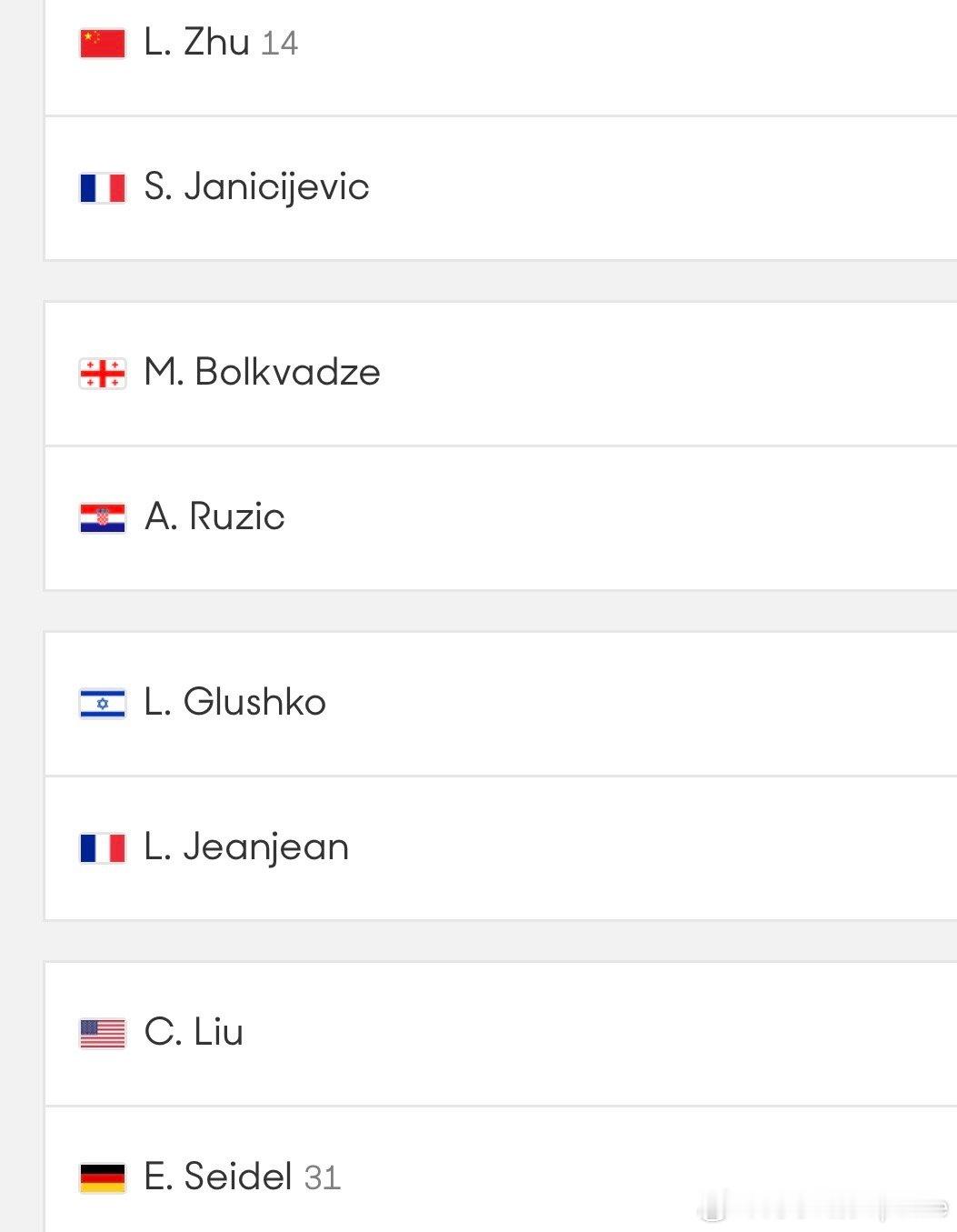The image size is (957, 1232).
Task: Click the USA flag beside C. Liu
Action: (x=102, y=1033)
